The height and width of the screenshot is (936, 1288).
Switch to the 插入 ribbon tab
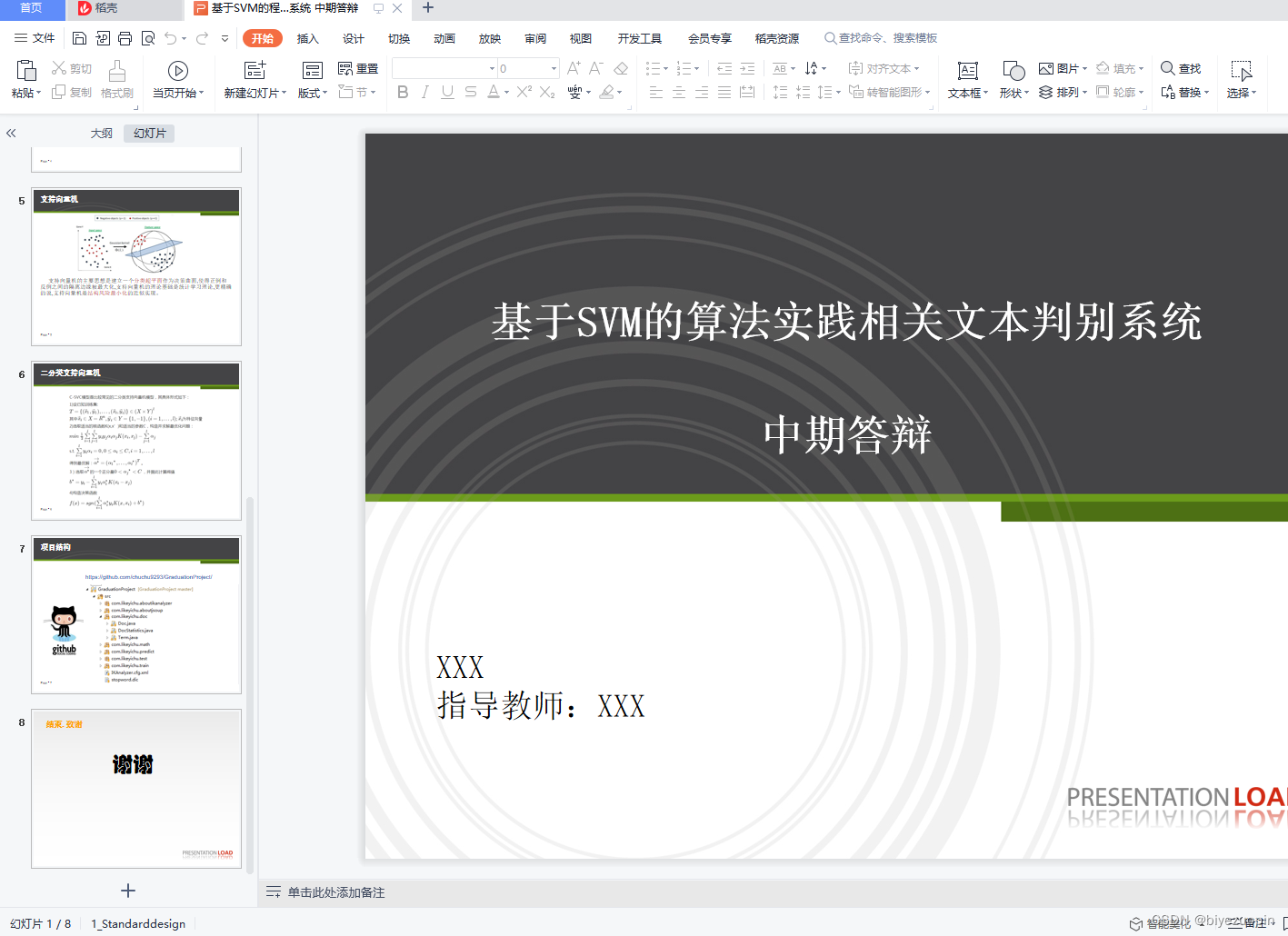click(x=307, y=38)
